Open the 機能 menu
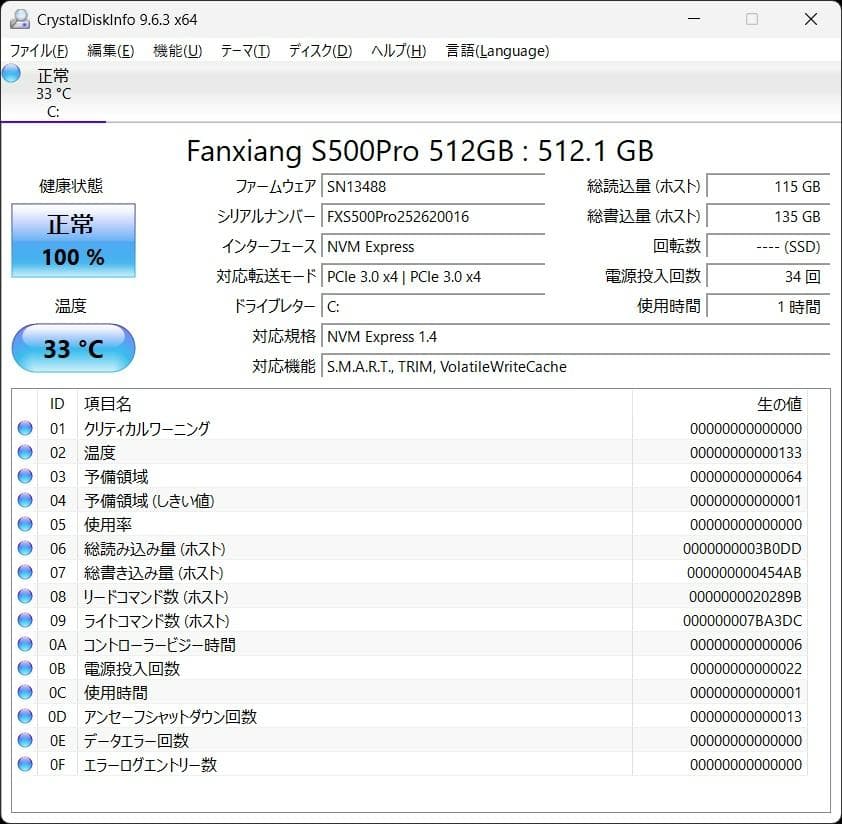Image resolution: width=842 pixels, height=824 pixels. point(177,50)
